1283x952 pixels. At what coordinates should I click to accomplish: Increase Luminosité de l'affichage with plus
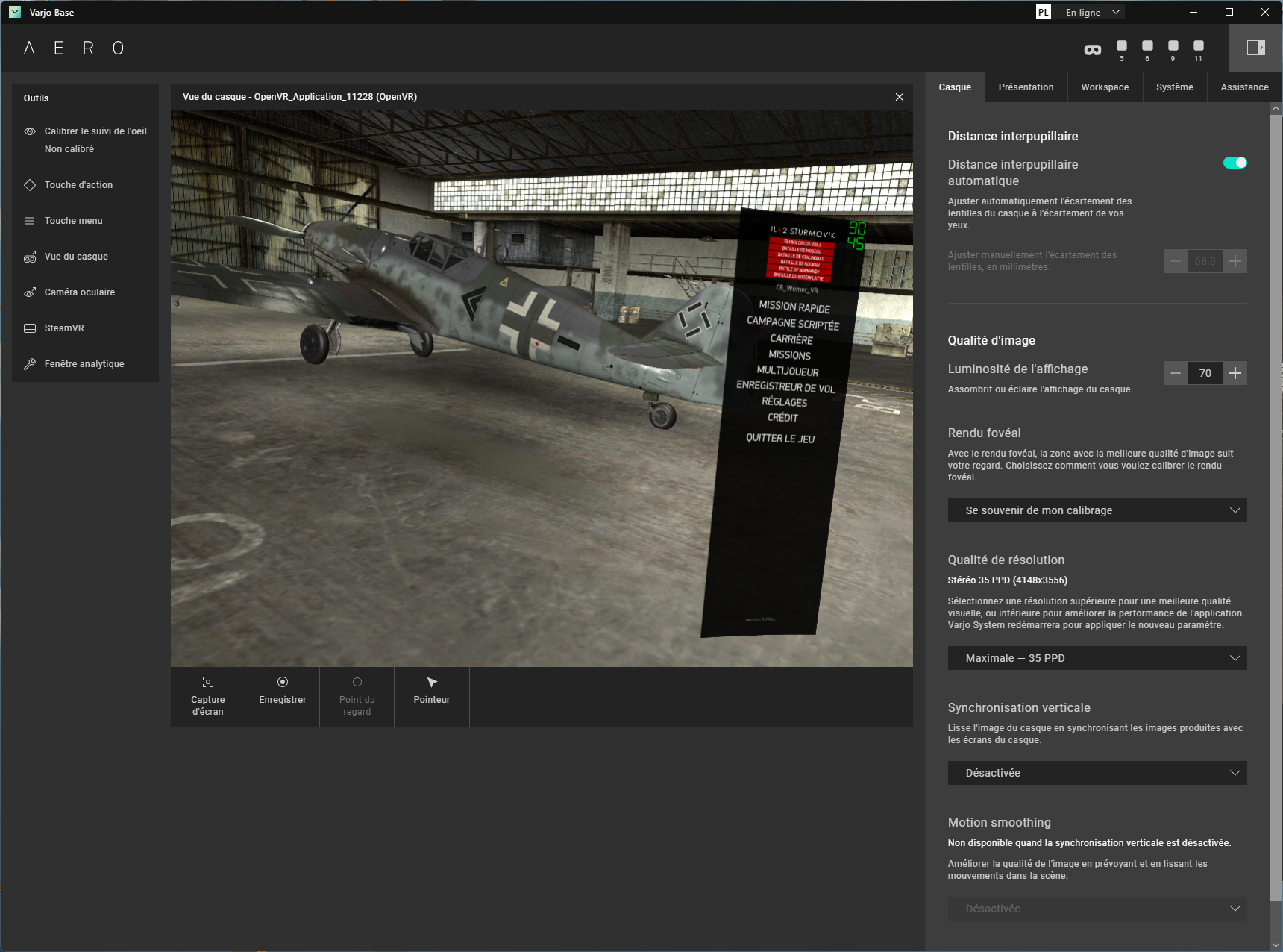pos(1235,373)
